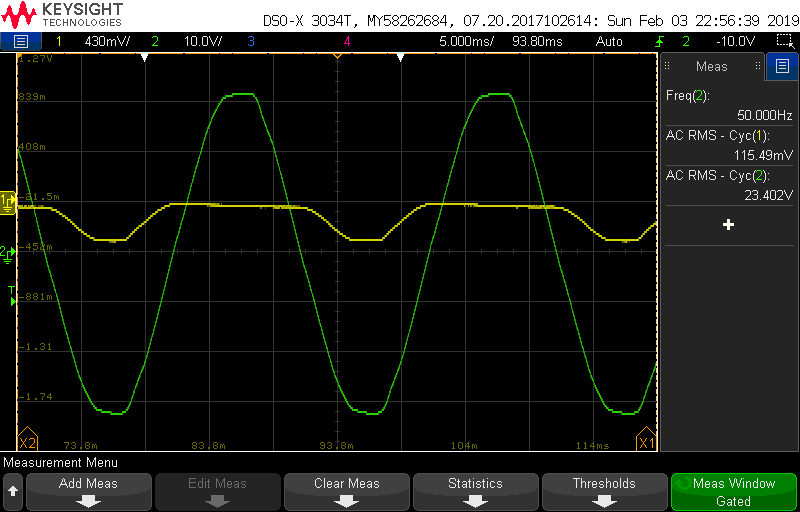Click the Auto trigger mode label

pyautogui.click(x=609, y=41)
